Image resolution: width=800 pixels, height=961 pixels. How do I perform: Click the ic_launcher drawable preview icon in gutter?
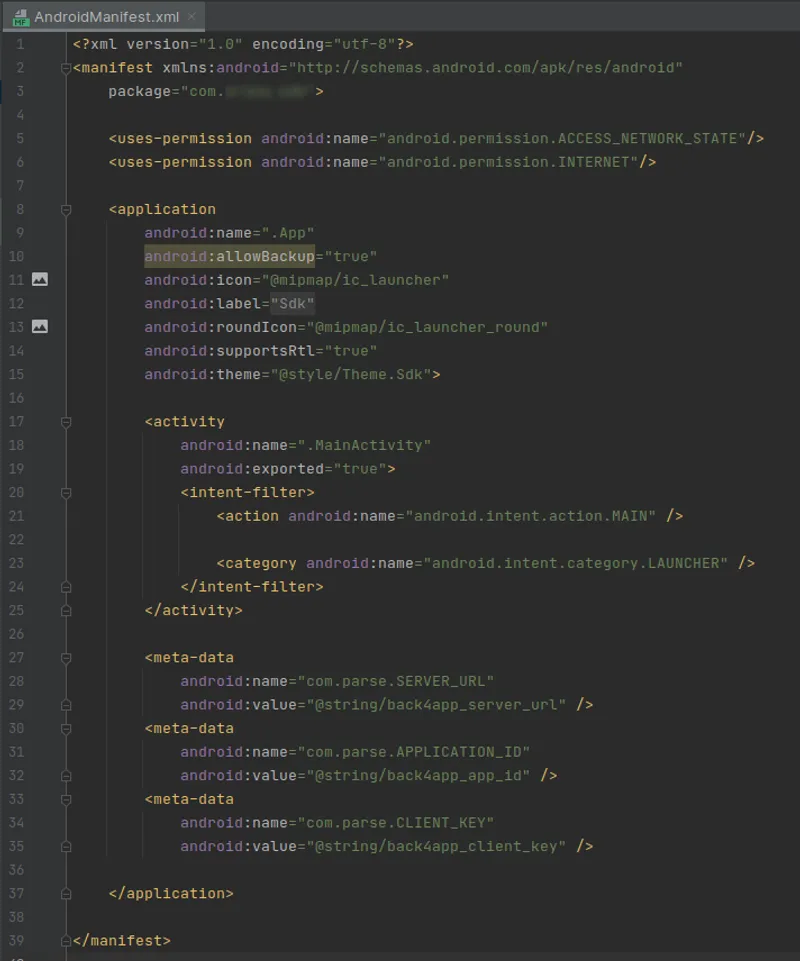[38, 280]
